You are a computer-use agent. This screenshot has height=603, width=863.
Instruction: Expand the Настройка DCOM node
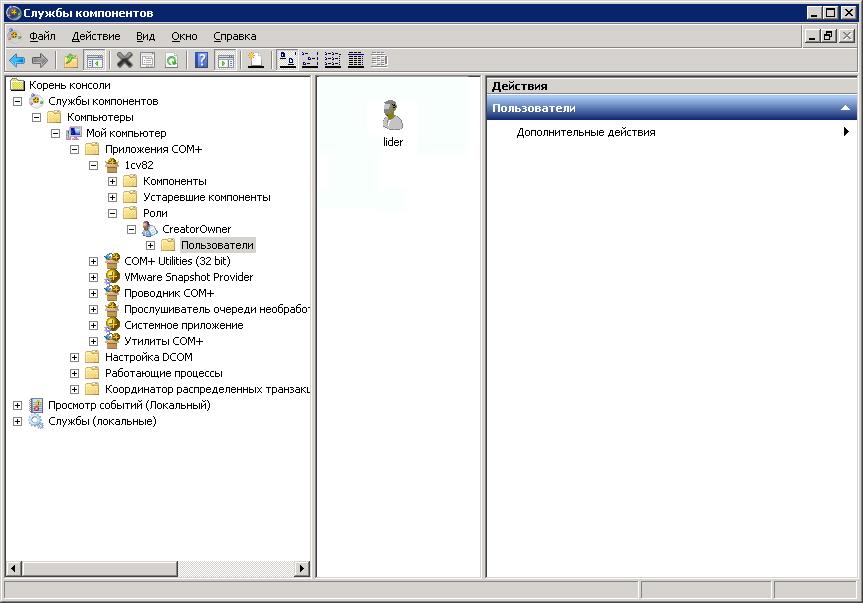tap(75, 357)
